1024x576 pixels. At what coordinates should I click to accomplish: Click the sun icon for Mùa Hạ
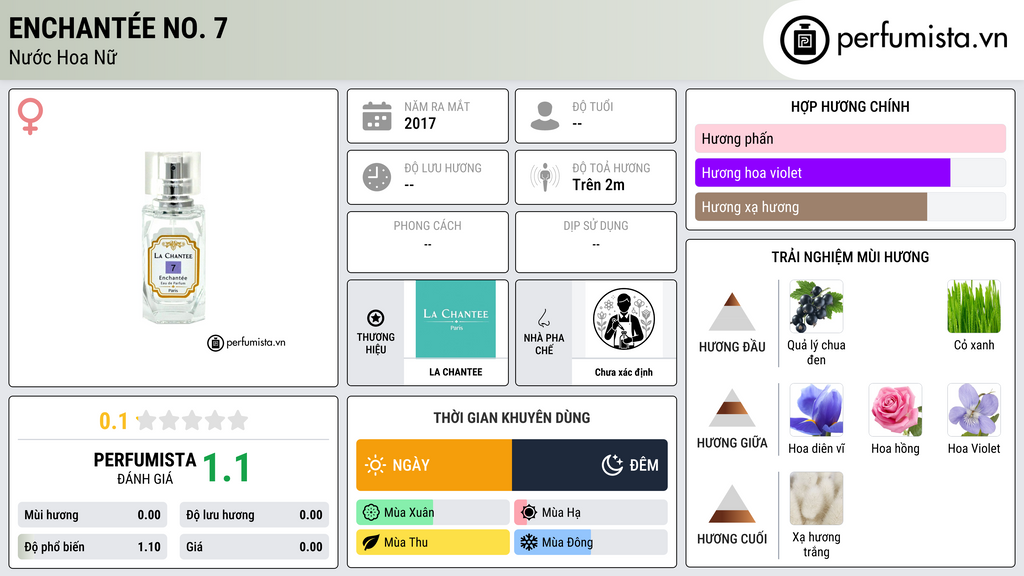click(529, 513)
